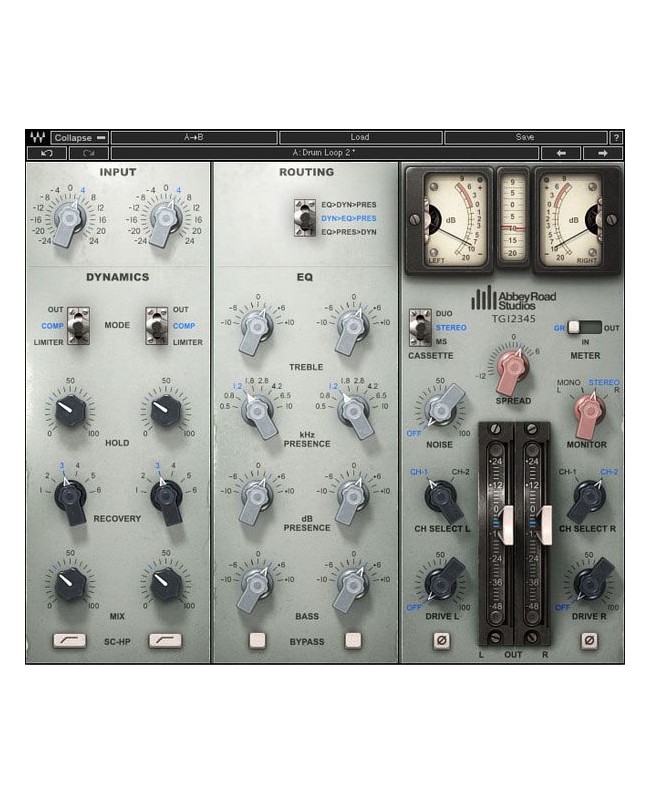Load the next preset with right arrow
The image size is (650, 794).
click(602, 153)
